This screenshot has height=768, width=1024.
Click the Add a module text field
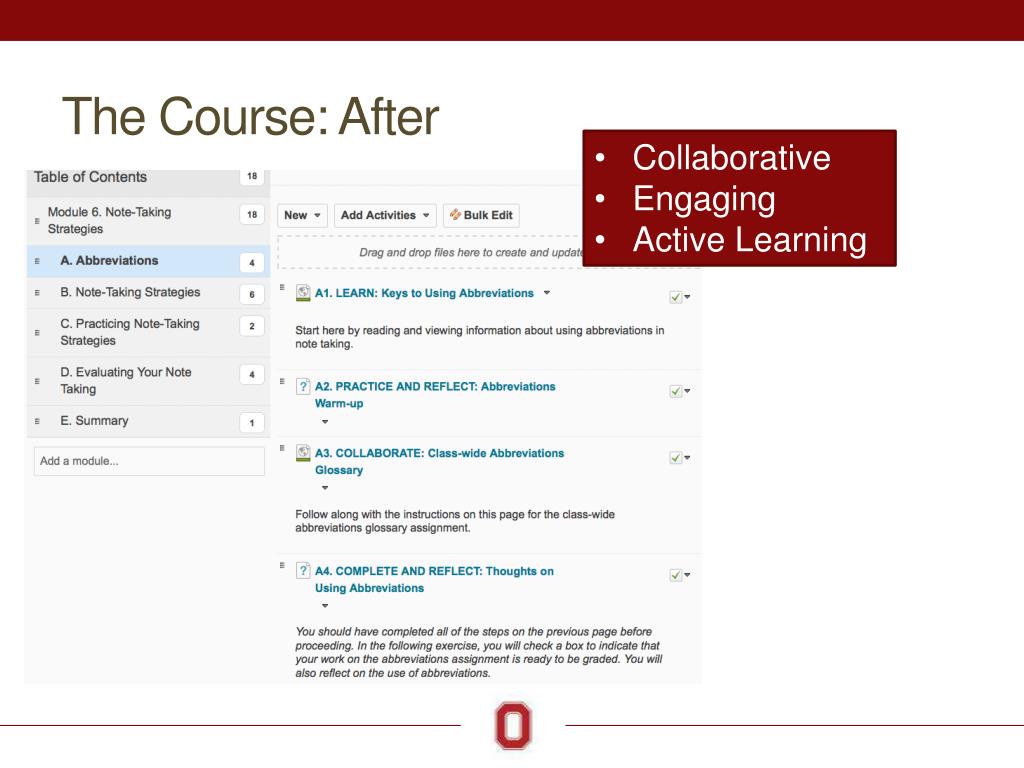pyautogui.click(x=150, y=461)
